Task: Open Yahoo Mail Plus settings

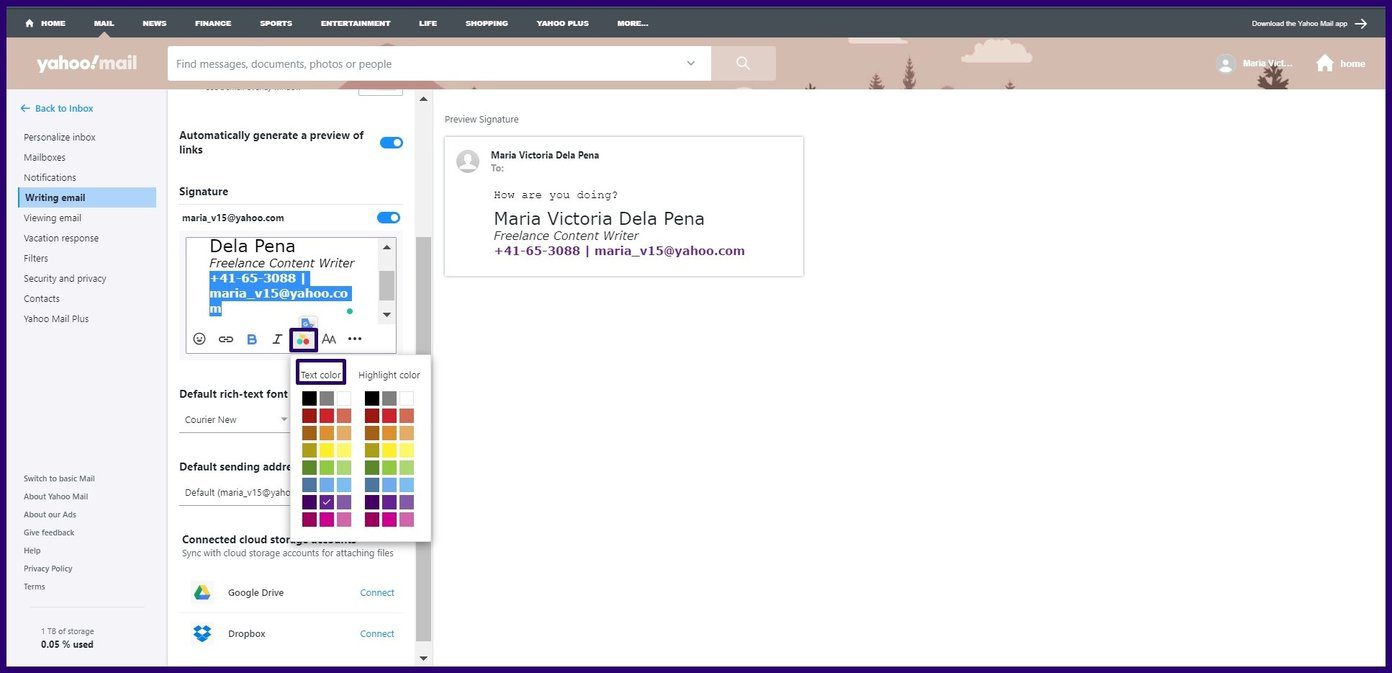Action: click(56, 318)
